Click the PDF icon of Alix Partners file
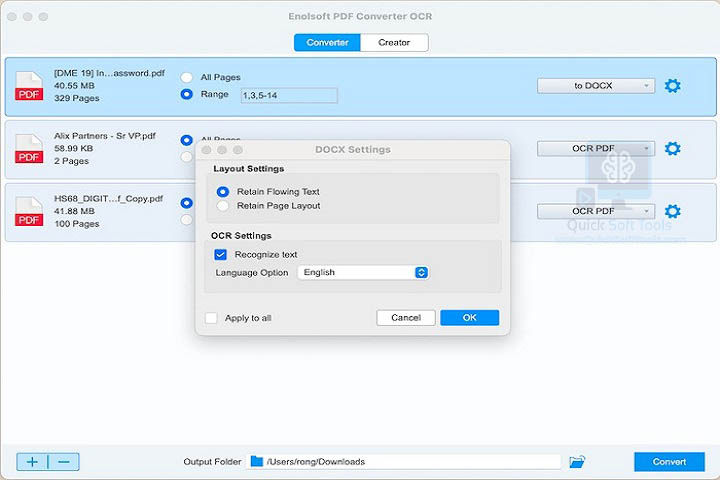This screenshot has height=480, width=720. click(29, 148)
